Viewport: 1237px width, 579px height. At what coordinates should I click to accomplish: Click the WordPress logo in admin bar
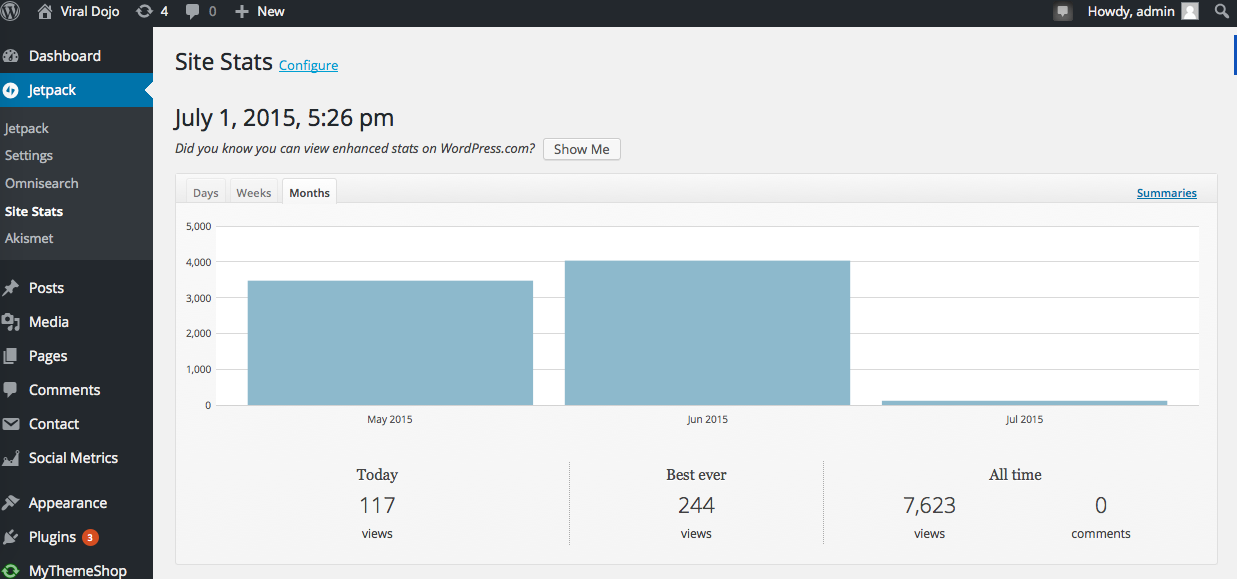(11, 11)
